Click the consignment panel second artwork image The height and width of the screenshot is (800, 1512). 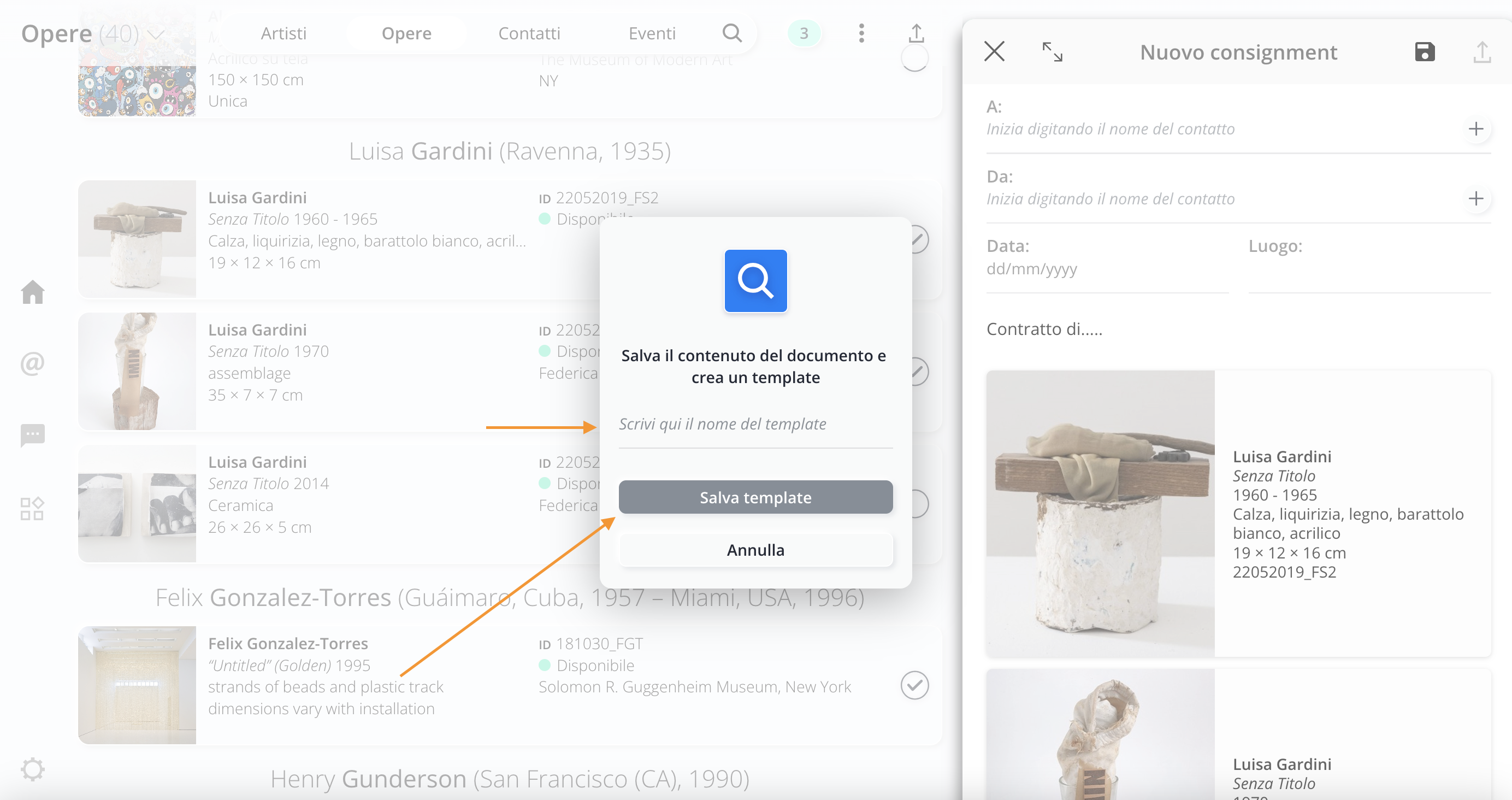(x=1100, y=734)
